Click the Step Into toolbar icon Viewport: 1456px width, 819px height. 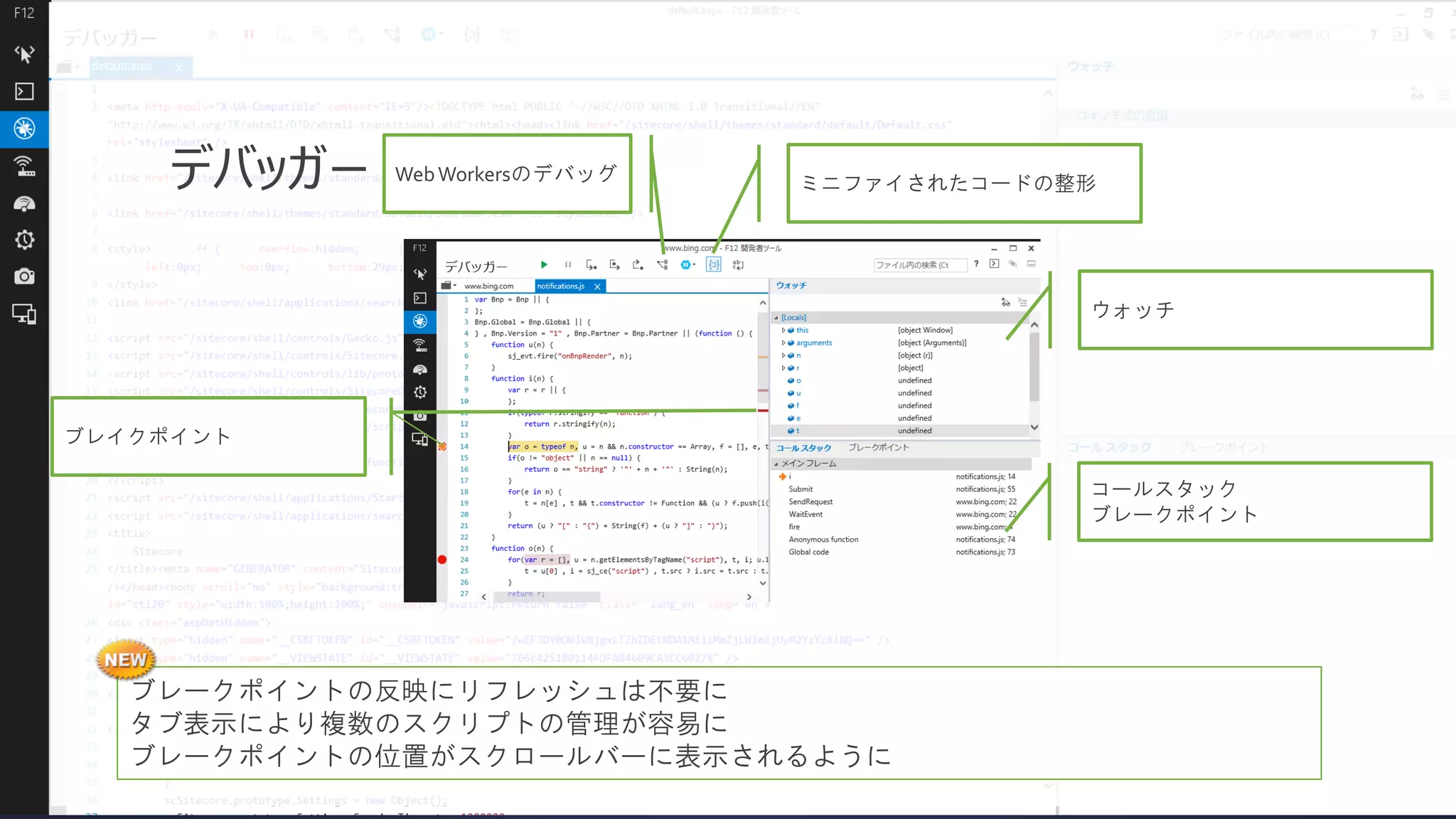click(x=591, y=264)
